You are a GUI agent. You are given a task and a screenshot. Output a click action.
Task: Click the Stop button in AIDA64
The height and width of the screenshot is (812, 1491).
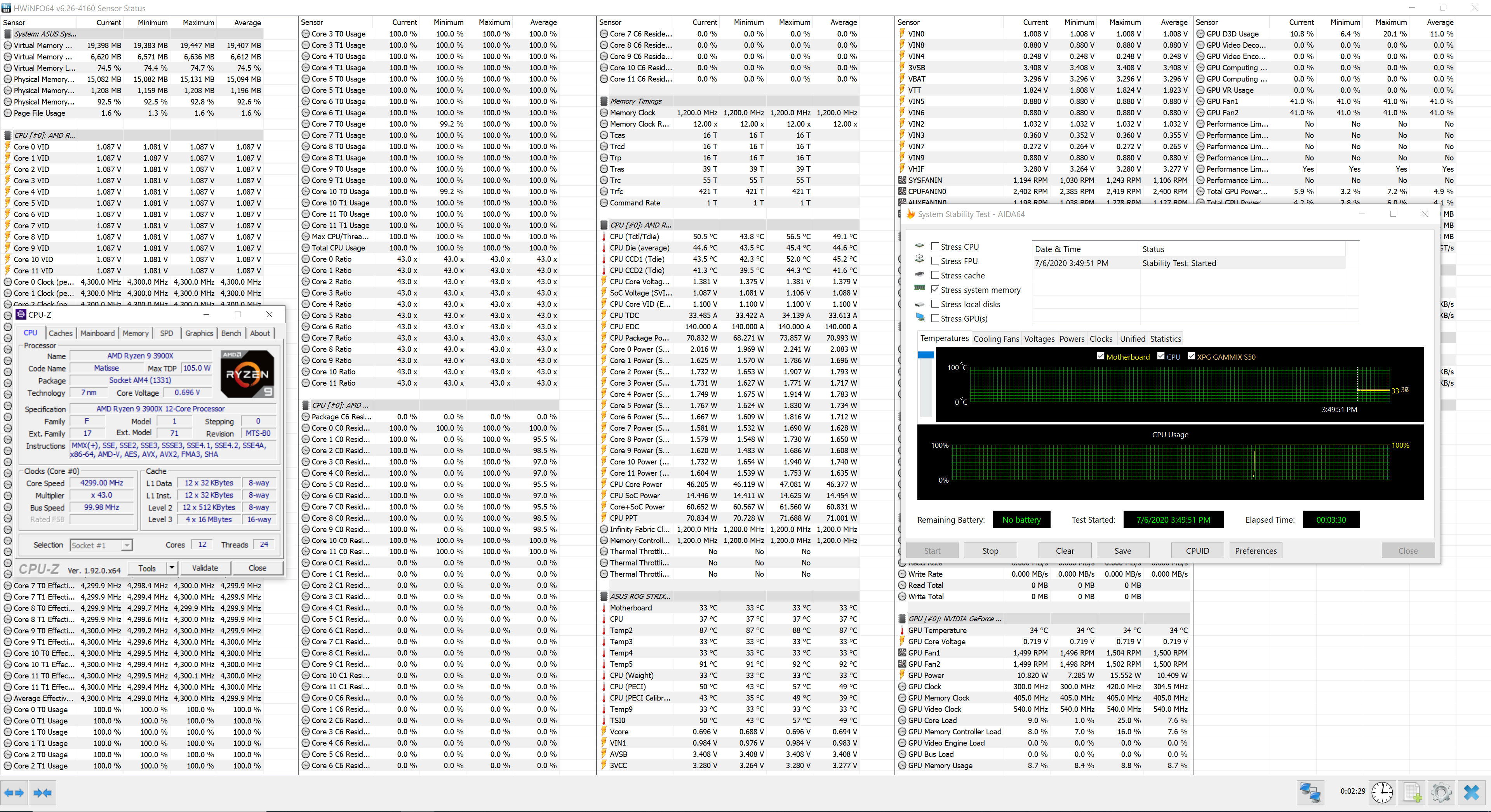click(990, 551)
